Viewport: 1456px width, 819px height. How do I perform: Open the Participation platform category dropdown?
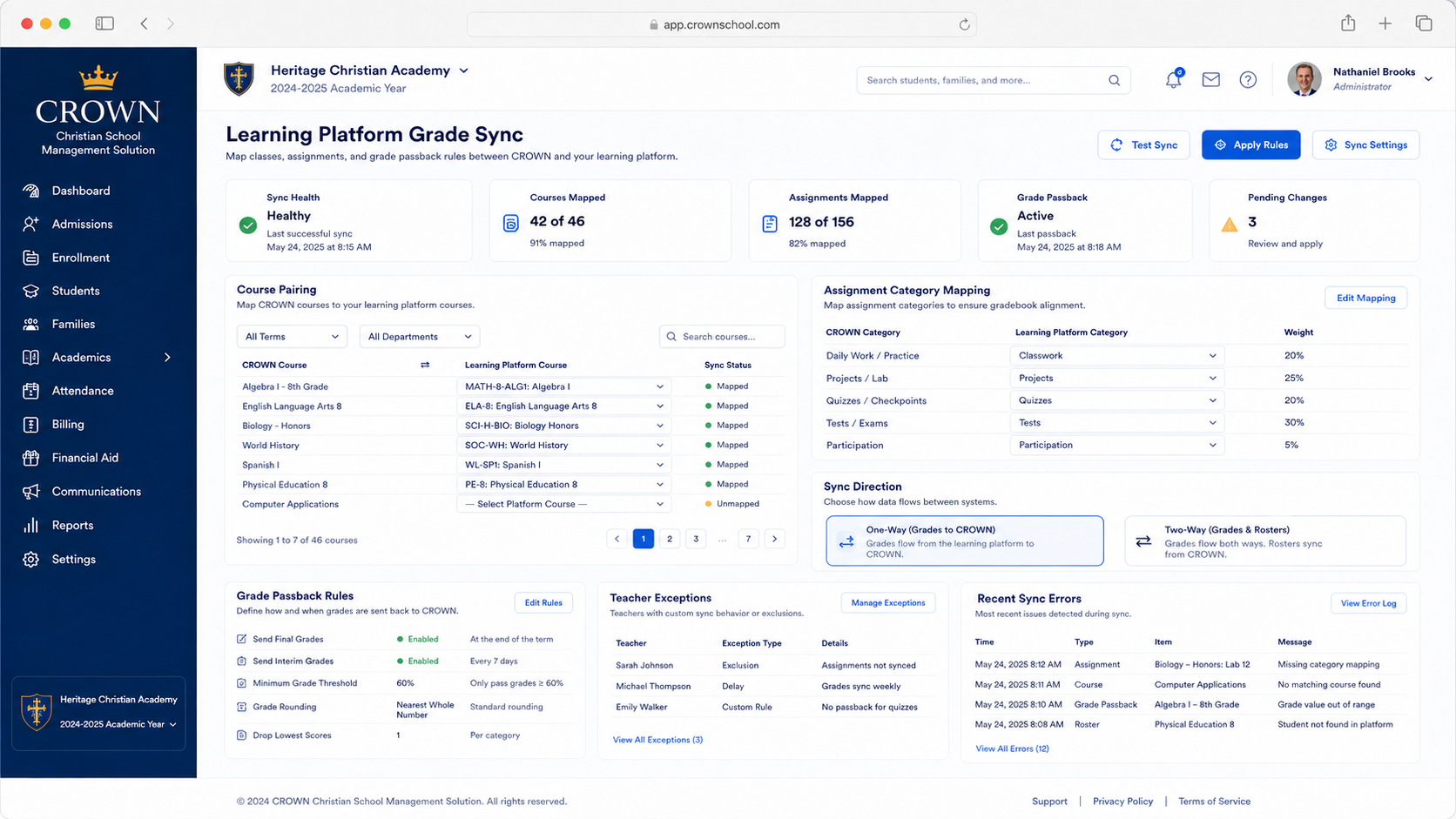click(x=1117, y=445)
